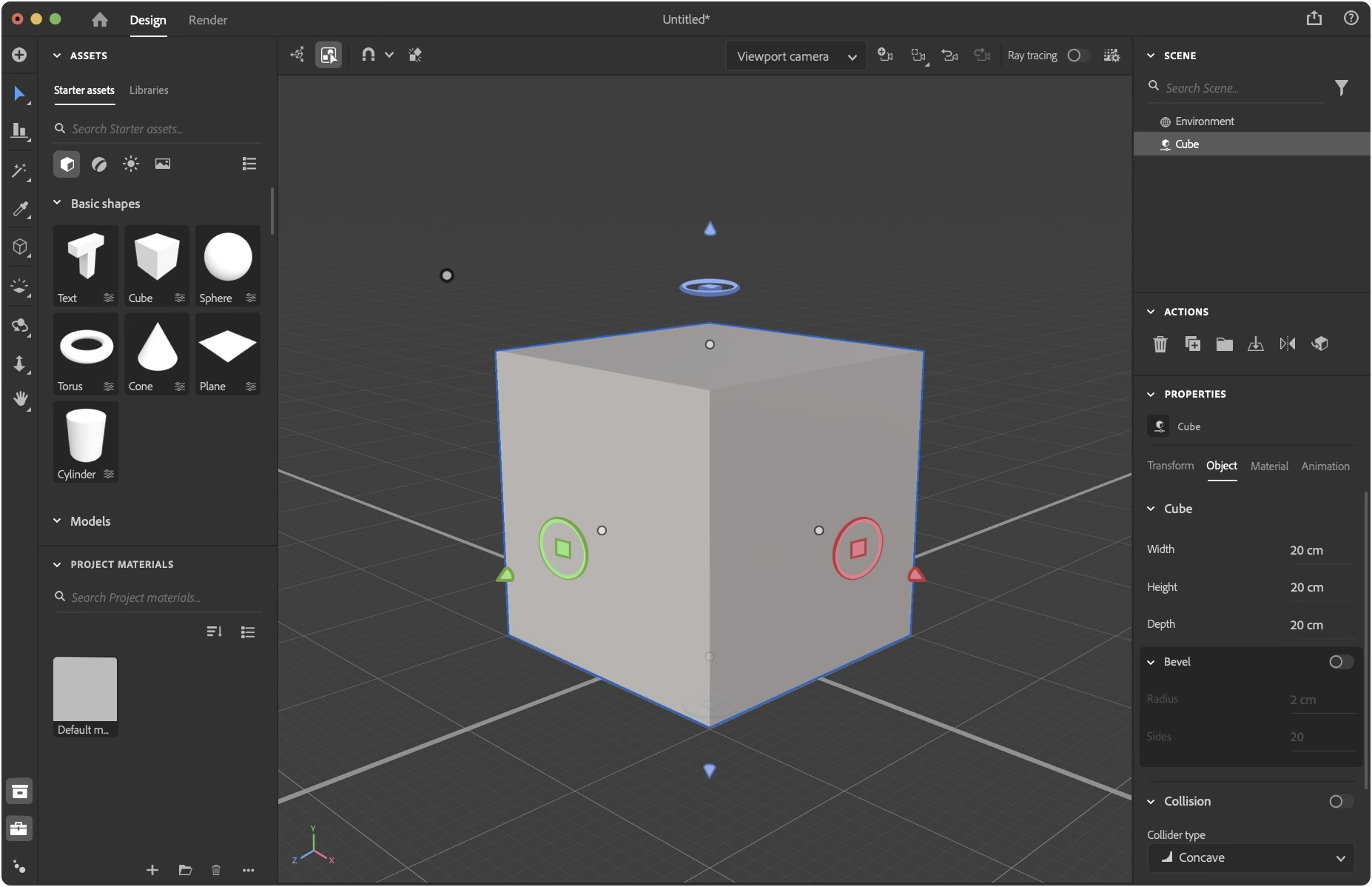Switch to the Libraries tab
Image resolution: width=1372 pixels, height=887 pixels.
pyautogui.click(x=149, y=90)
